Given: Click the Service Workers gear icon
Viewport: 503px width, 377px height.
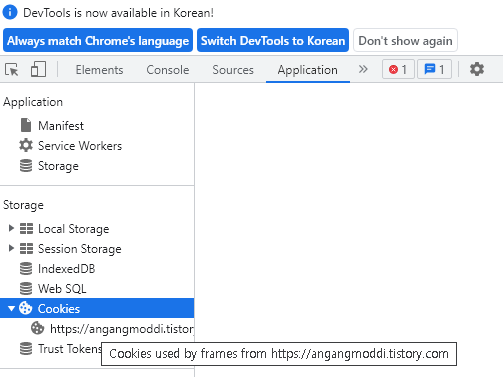Looking at the screenshot, I should point(26,145).
